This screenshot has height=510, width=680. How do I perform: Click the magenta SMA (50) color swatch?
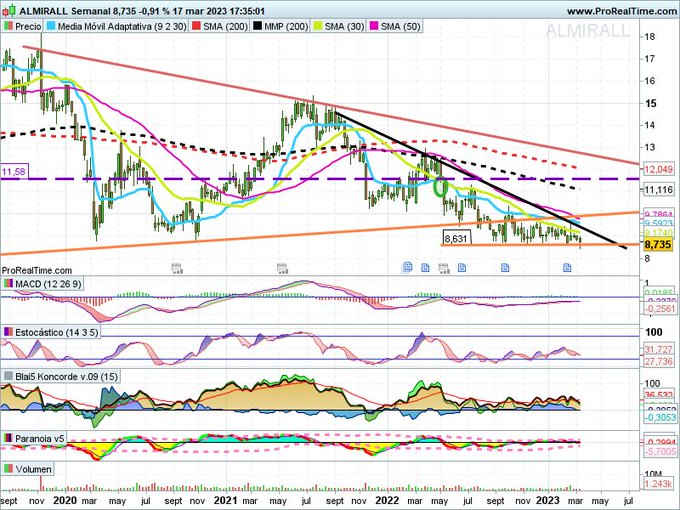374,26
